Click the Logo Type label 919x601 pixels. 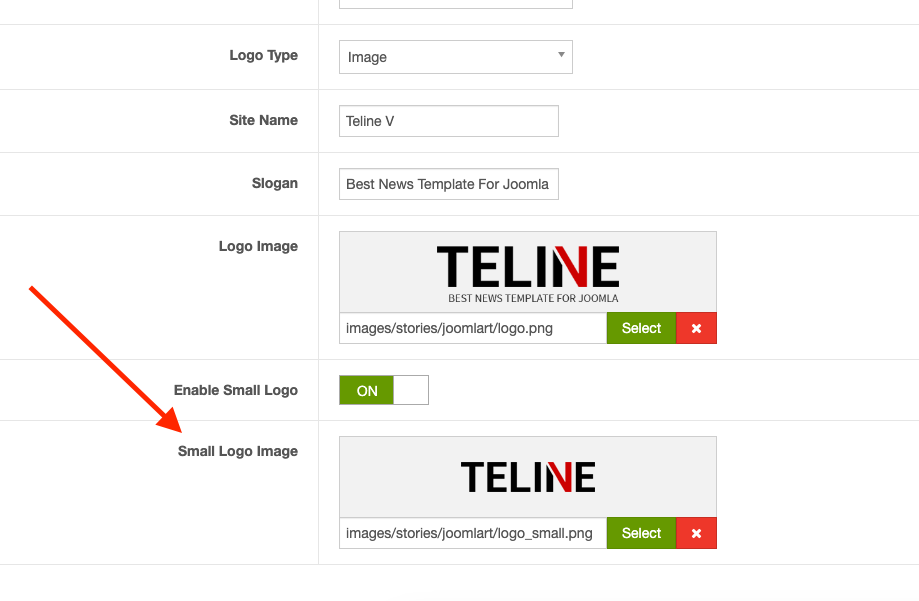[x=263, y=56]
